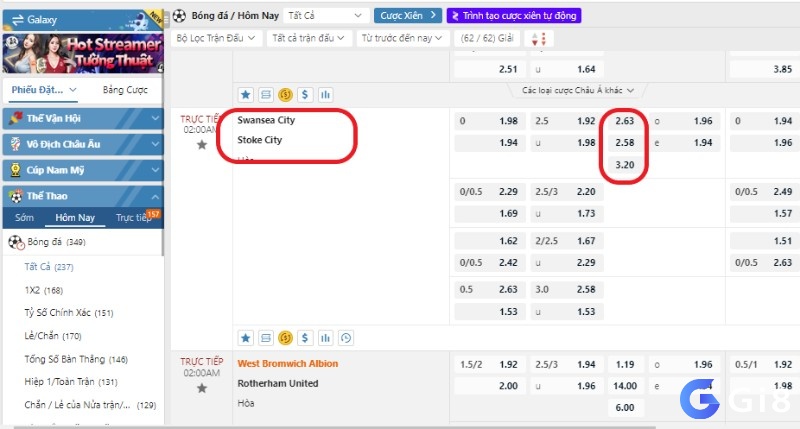
Task: Open the Bộ Lọc Trận Đấu dropdown
Action: tap(216, 38)
